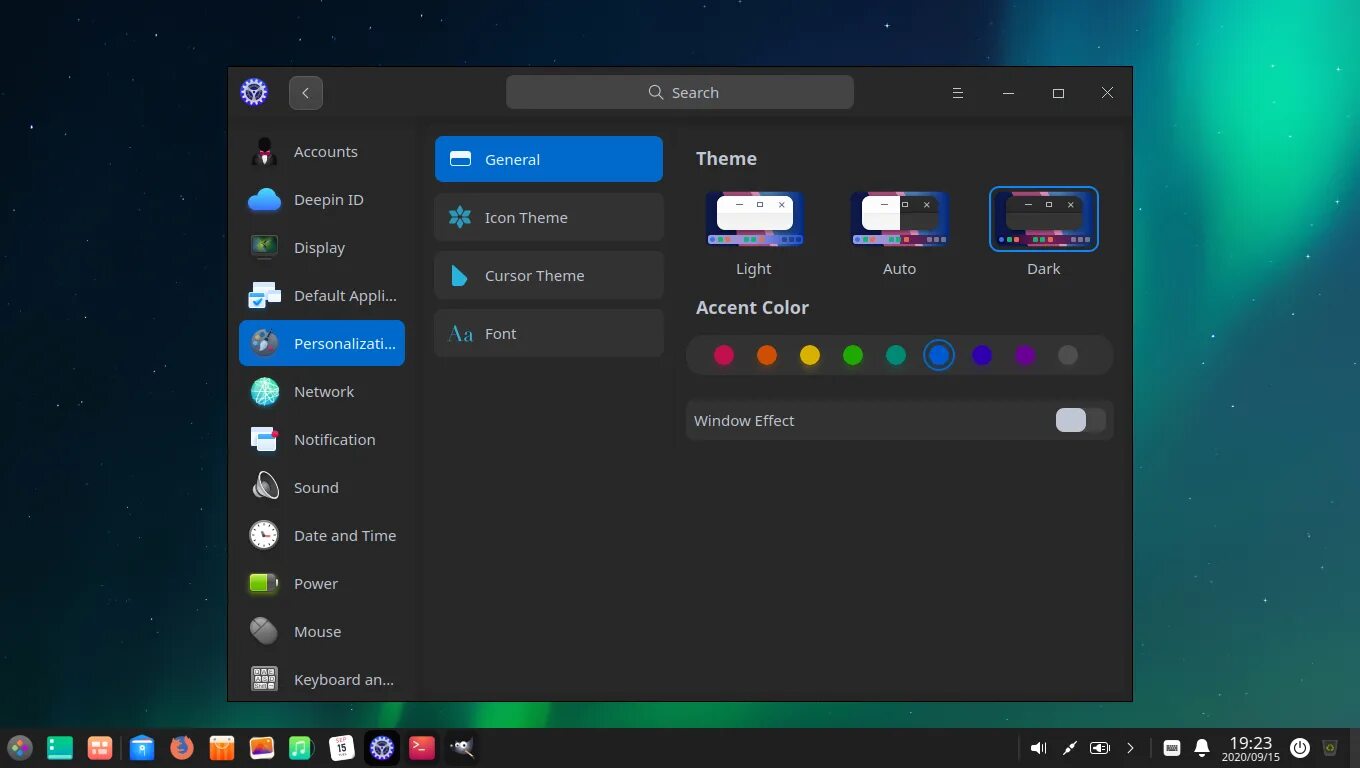This screenshot has width=1360, height=768.
Task: Open the battery power tray icon
Action: coord(1100,748)
